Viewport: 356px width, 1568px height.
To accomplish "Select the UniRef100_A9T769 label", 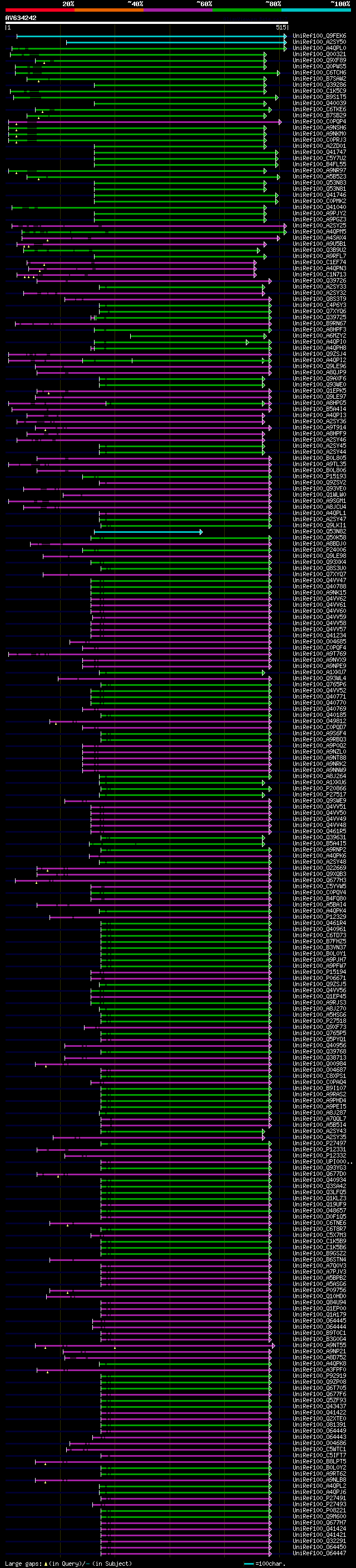I will (319, 654).
